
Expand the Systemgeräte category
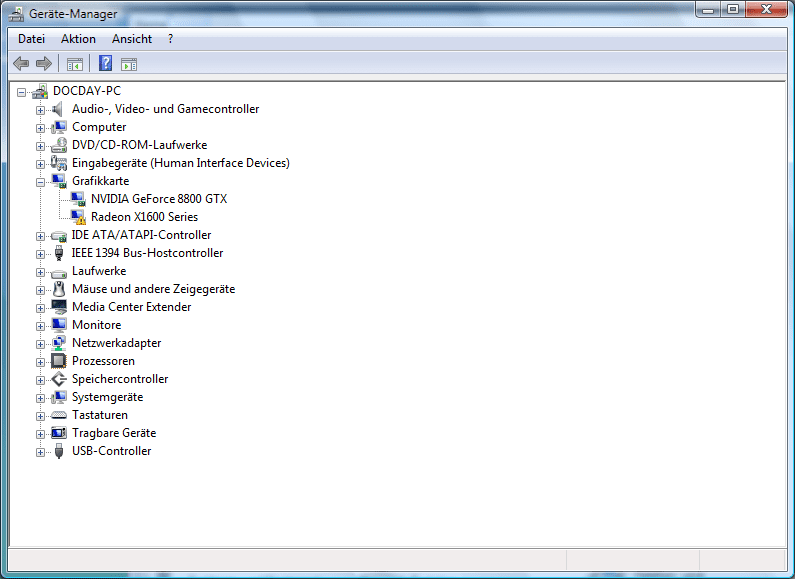(x=40, y=398)
